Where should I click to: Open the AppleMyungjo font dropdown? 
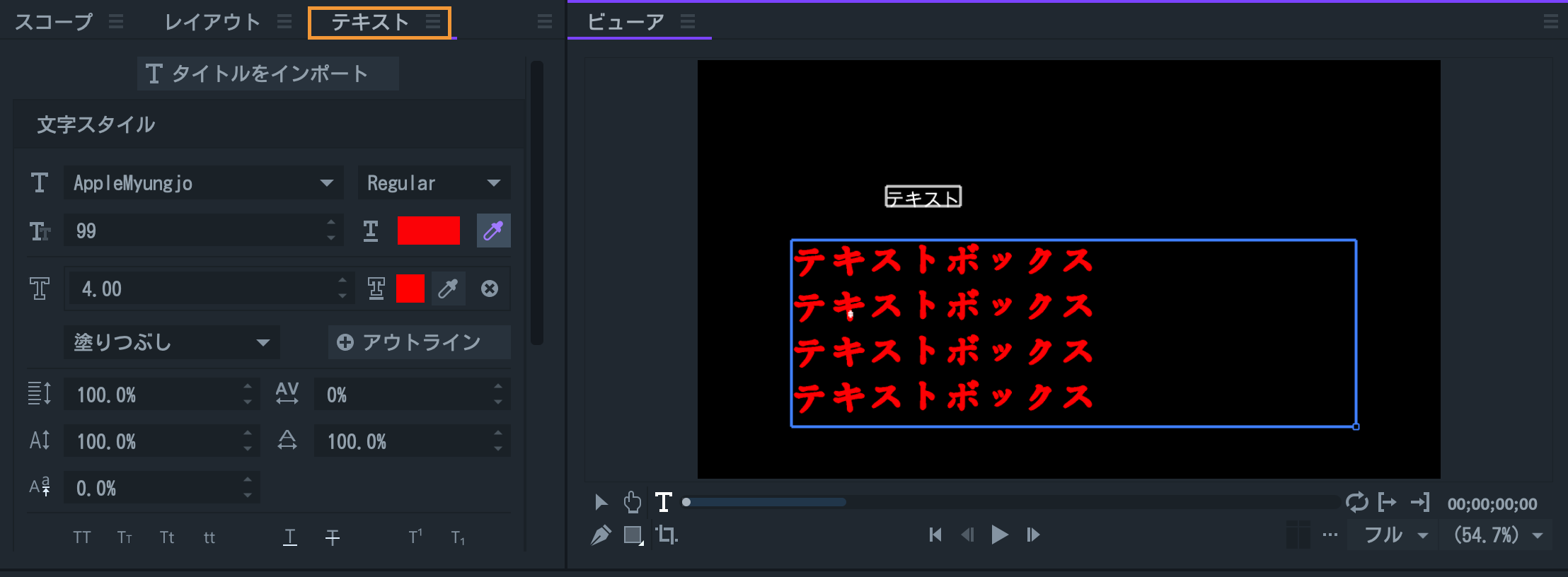click(204, 183)
